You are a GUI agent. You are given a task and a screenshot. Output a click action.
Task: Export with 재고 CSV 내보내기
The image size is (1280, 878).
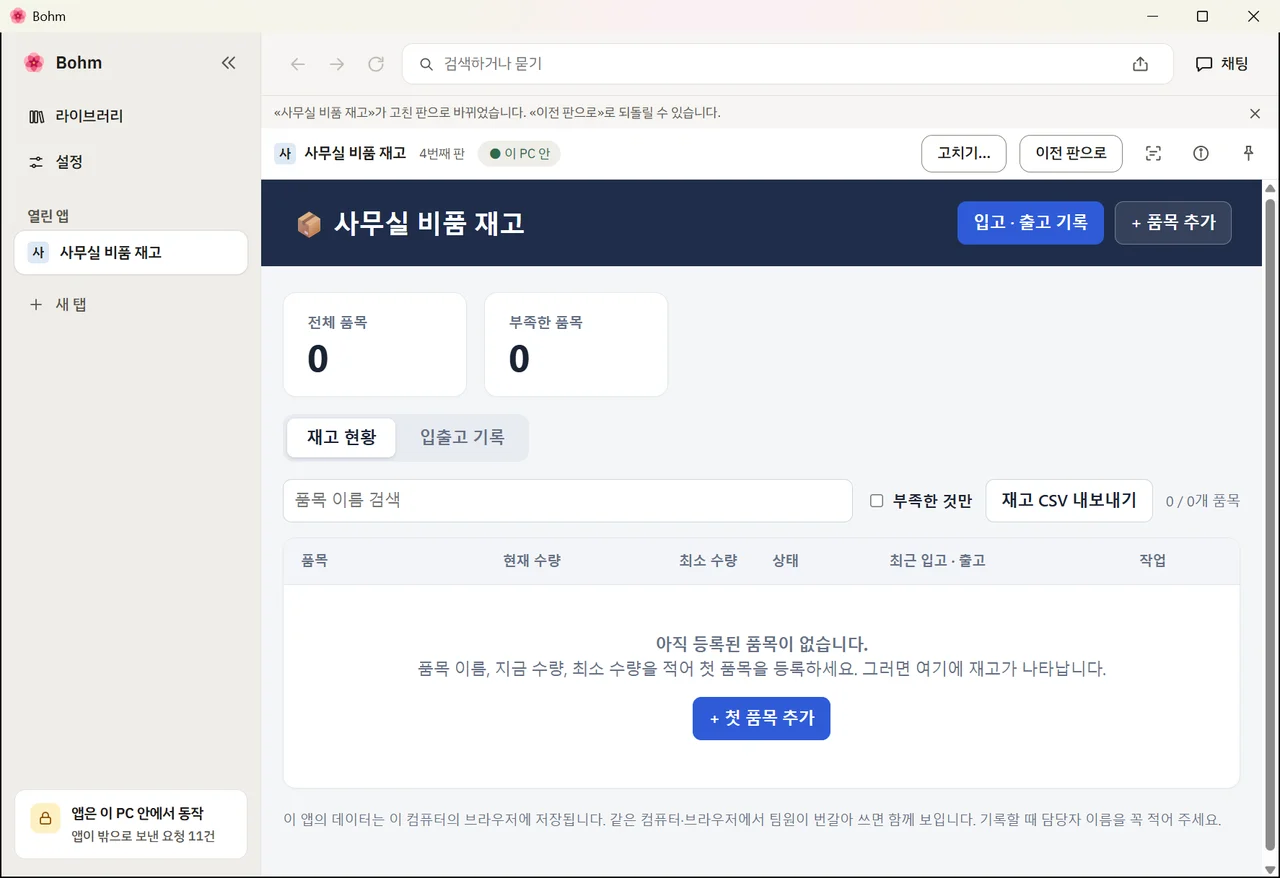point(1069,500)
